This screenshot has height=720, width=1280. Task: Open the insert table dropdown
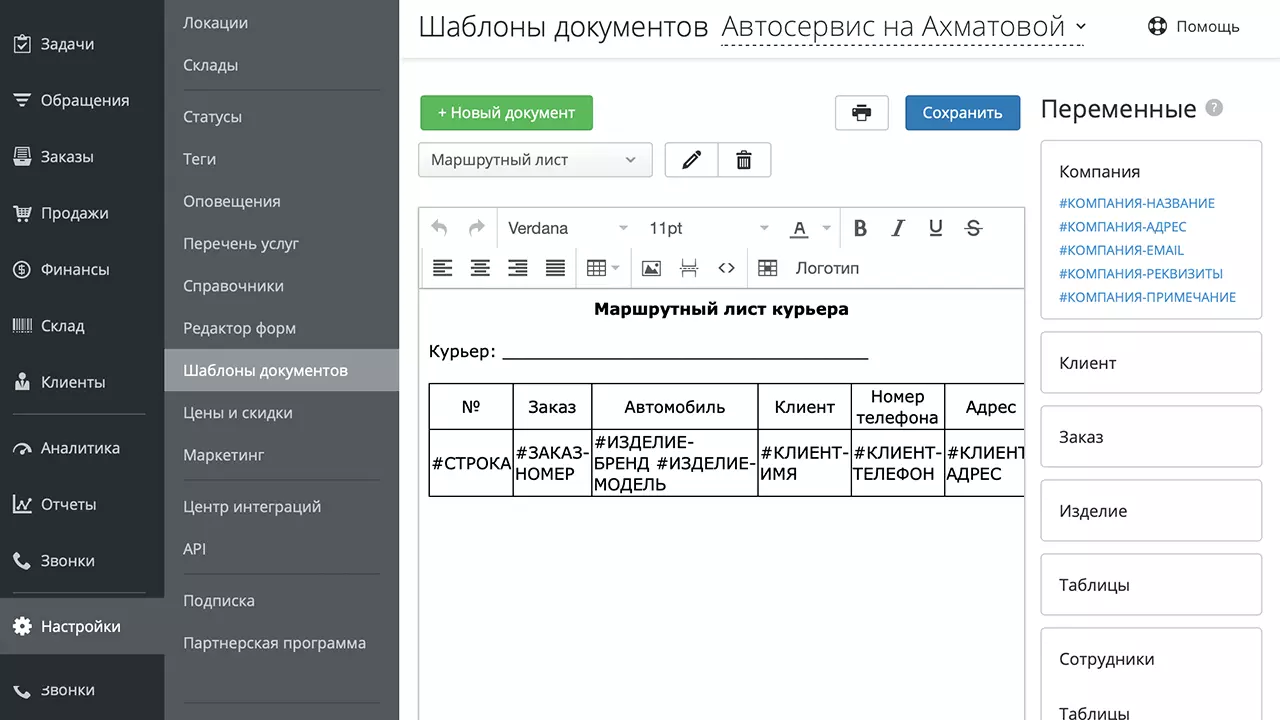tap(603, 268)
